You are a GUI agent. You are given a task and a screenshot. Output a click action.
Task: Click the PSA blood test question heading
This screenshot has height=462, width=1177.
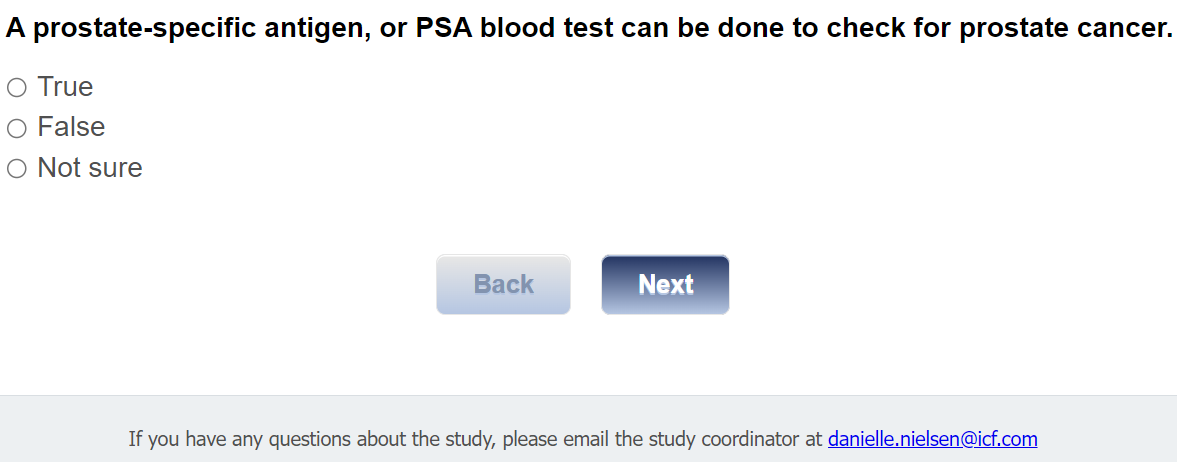click(x=588, y=29)
